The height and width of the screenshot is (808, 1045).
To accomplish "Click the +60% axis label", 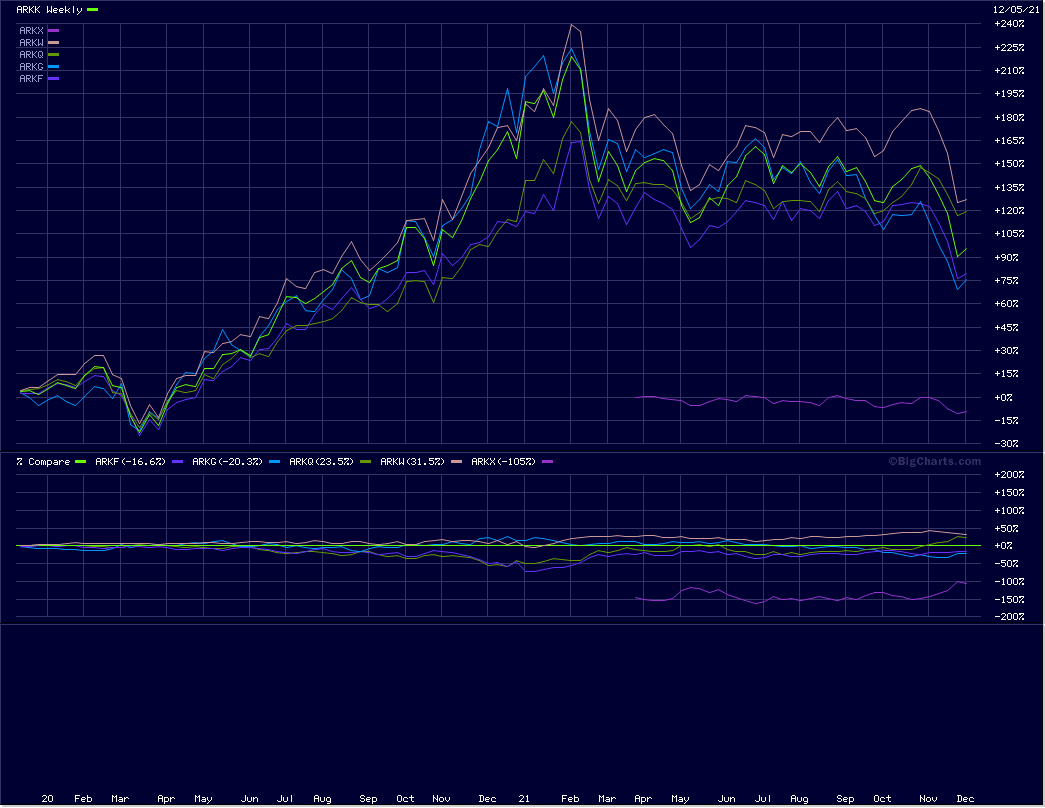I will 1006,304.
